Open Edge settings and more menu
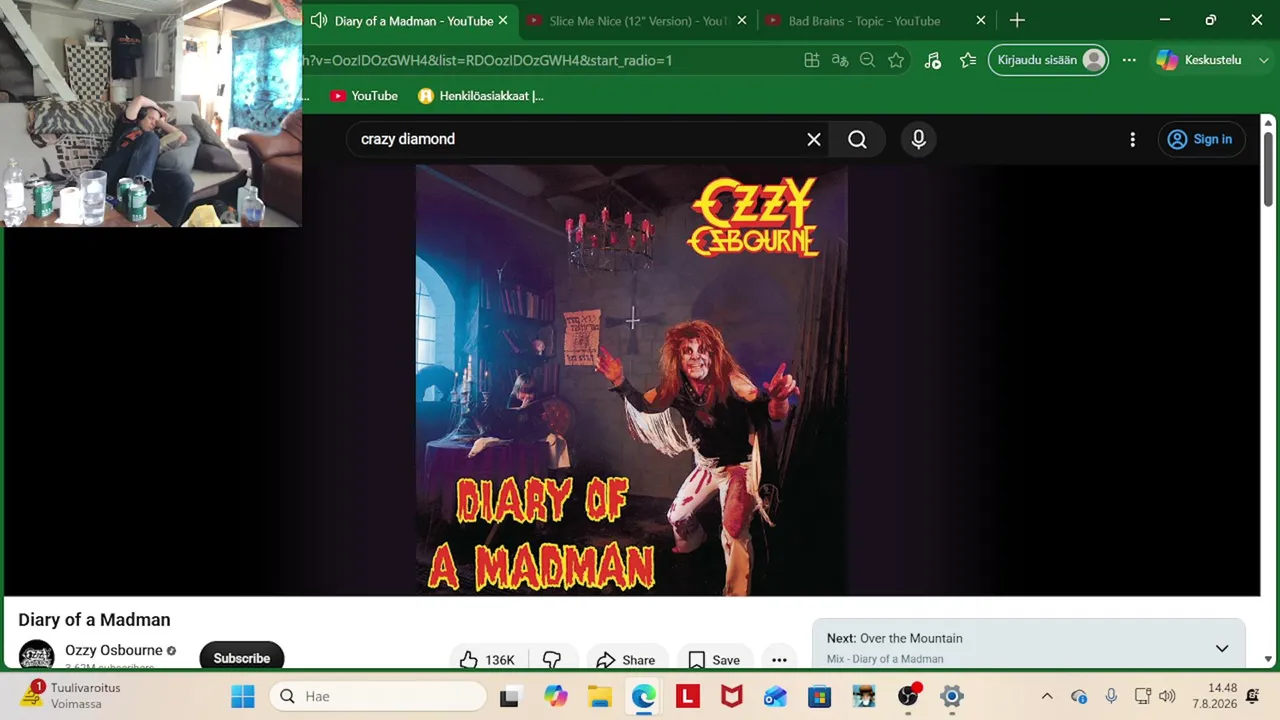 [1129, 60]
